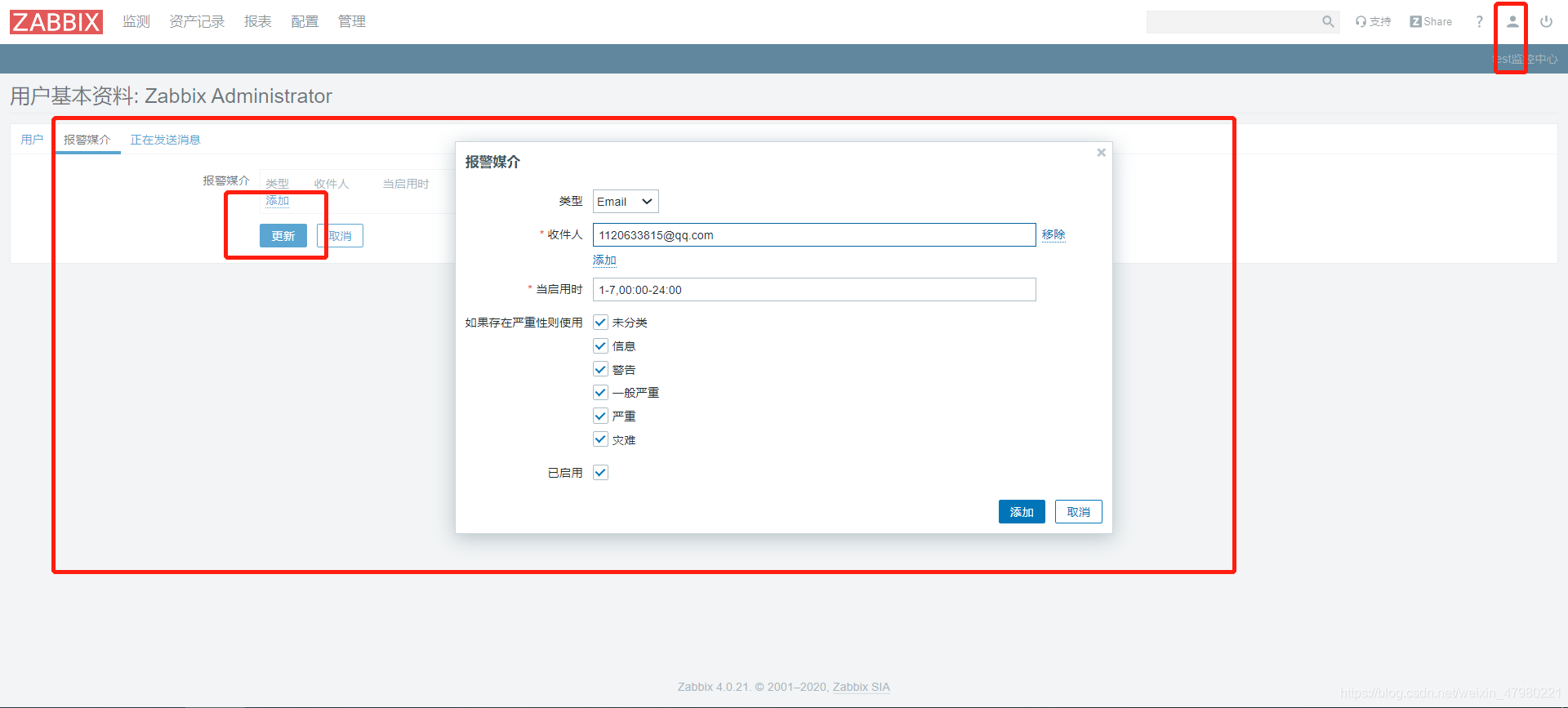Click the logout power icon
1568x708 pixels.
[x=1546, y=22]
